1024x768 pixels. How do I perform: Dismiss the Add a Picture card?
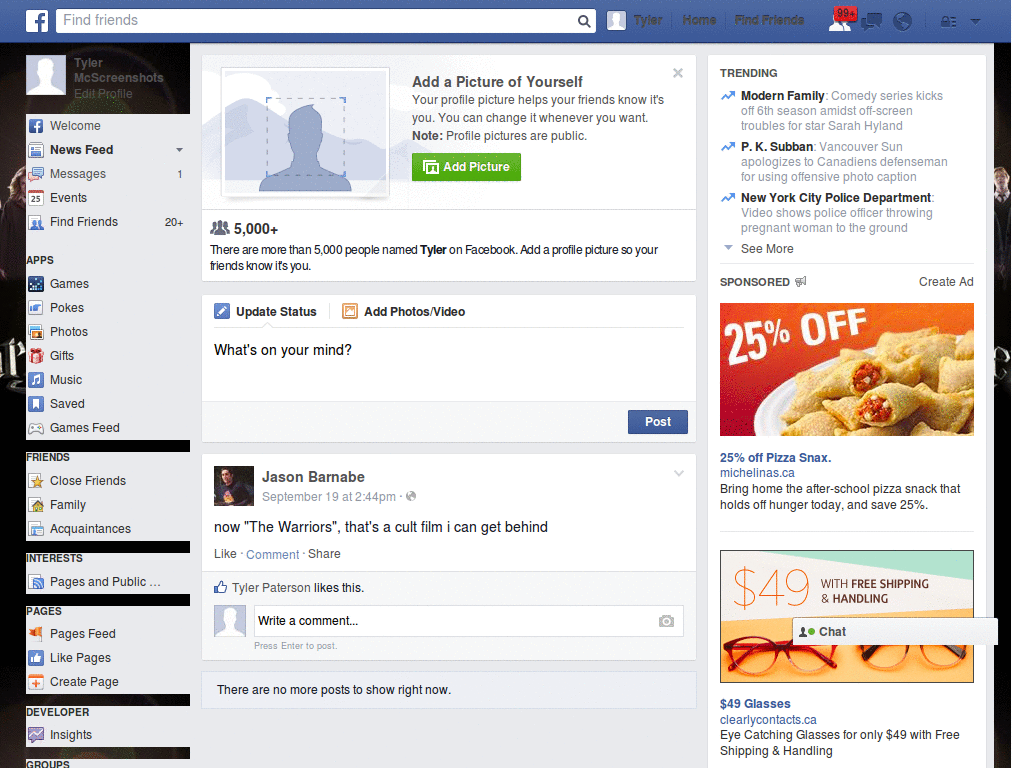pyautogui.click(x=678, y=73)
